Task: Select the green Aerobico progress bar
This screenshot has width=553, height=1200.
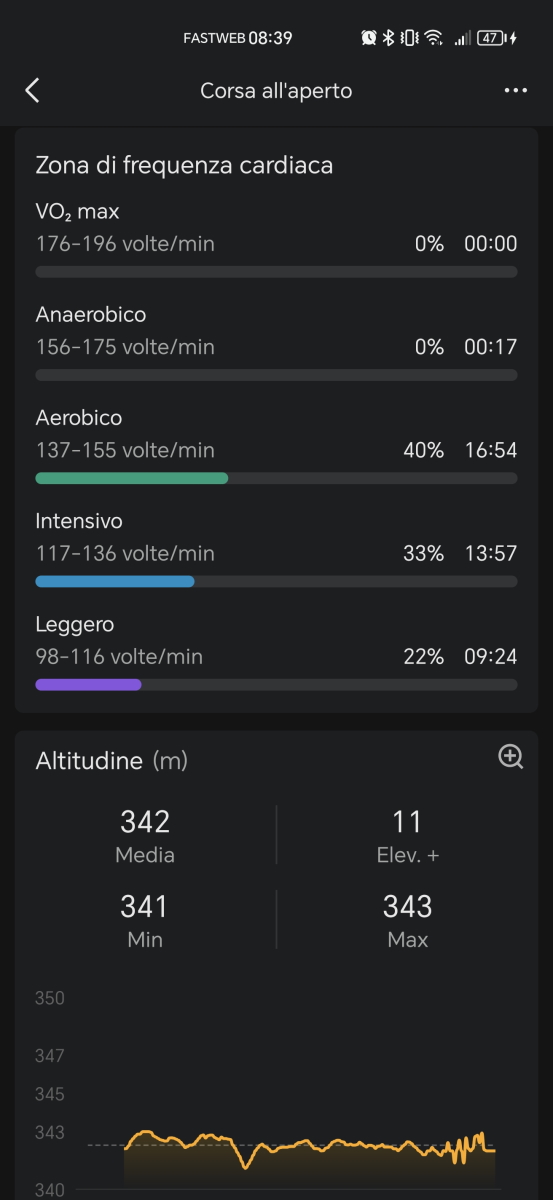Action: click(132, 478)
